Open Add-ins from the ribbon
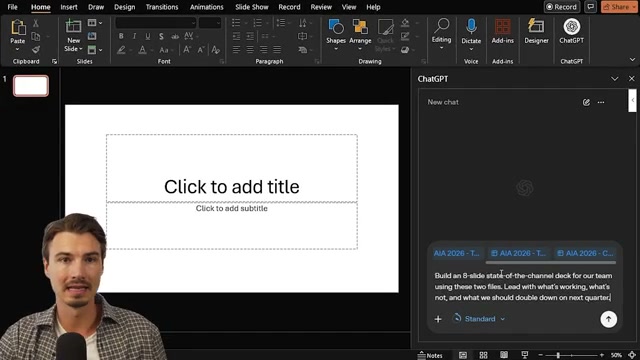Screen dimensions: 640x360 pos(502,31)
